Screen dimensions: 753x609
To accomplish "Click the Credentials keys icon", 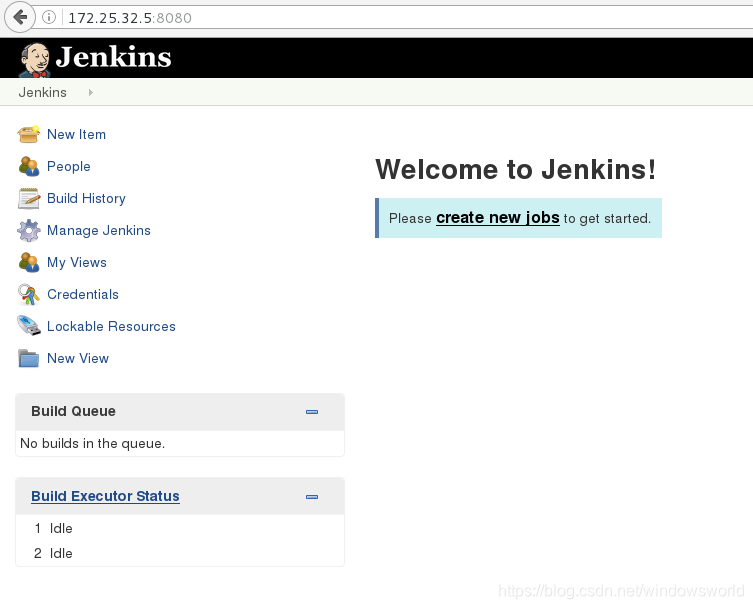I will 28,294.
